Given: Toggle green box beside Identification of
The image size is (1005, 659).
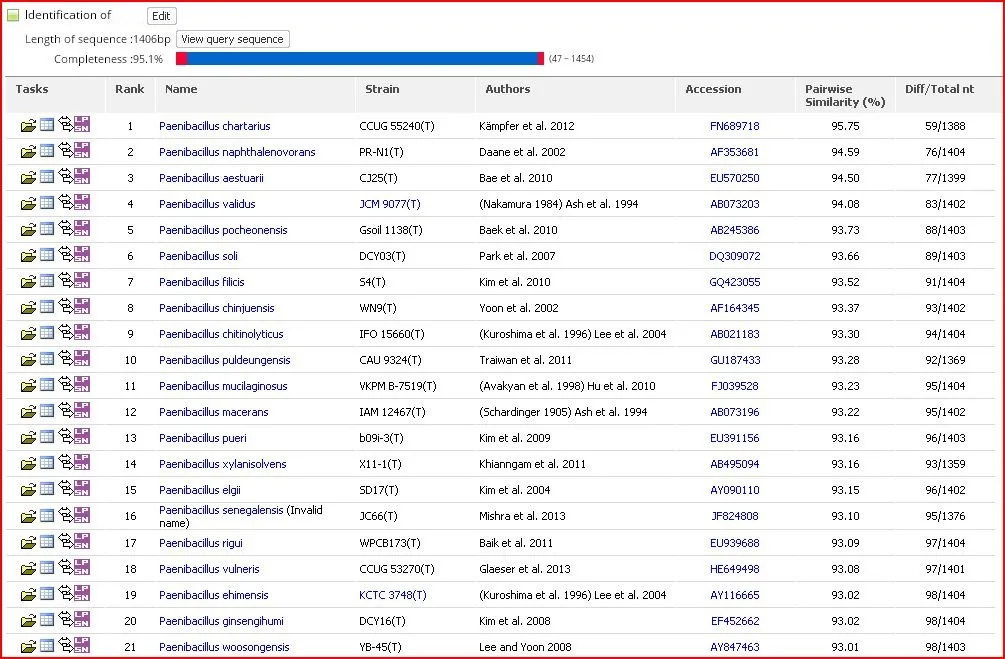Looking at the screenshot, I should click(x=13, y=15).
